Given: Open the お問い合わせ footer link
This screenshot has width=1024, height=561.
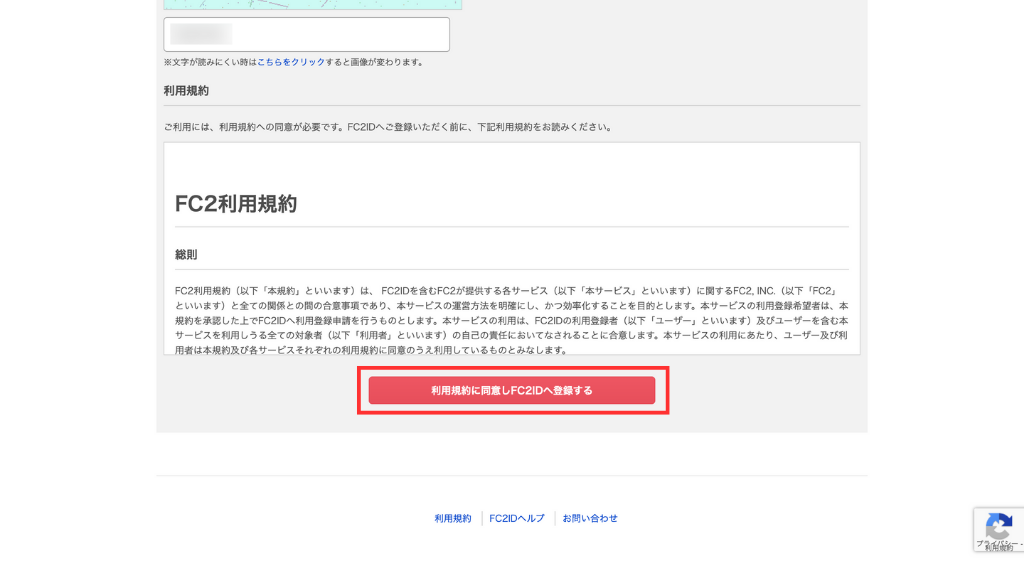Looking at the screenshot, I should click(590, 519).
